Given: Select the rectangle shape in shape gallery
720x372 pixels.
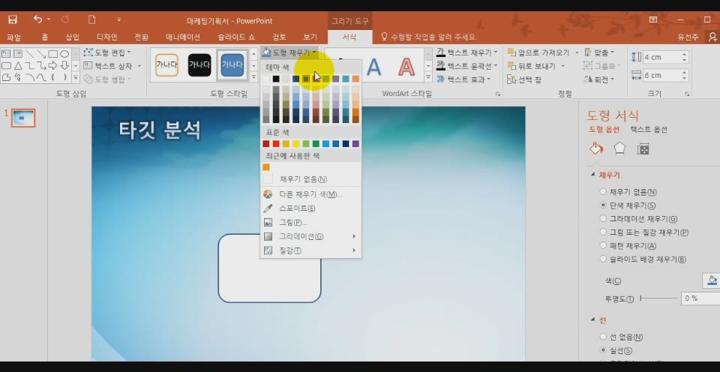Looking at the screenshot, I should click(53, 54).
